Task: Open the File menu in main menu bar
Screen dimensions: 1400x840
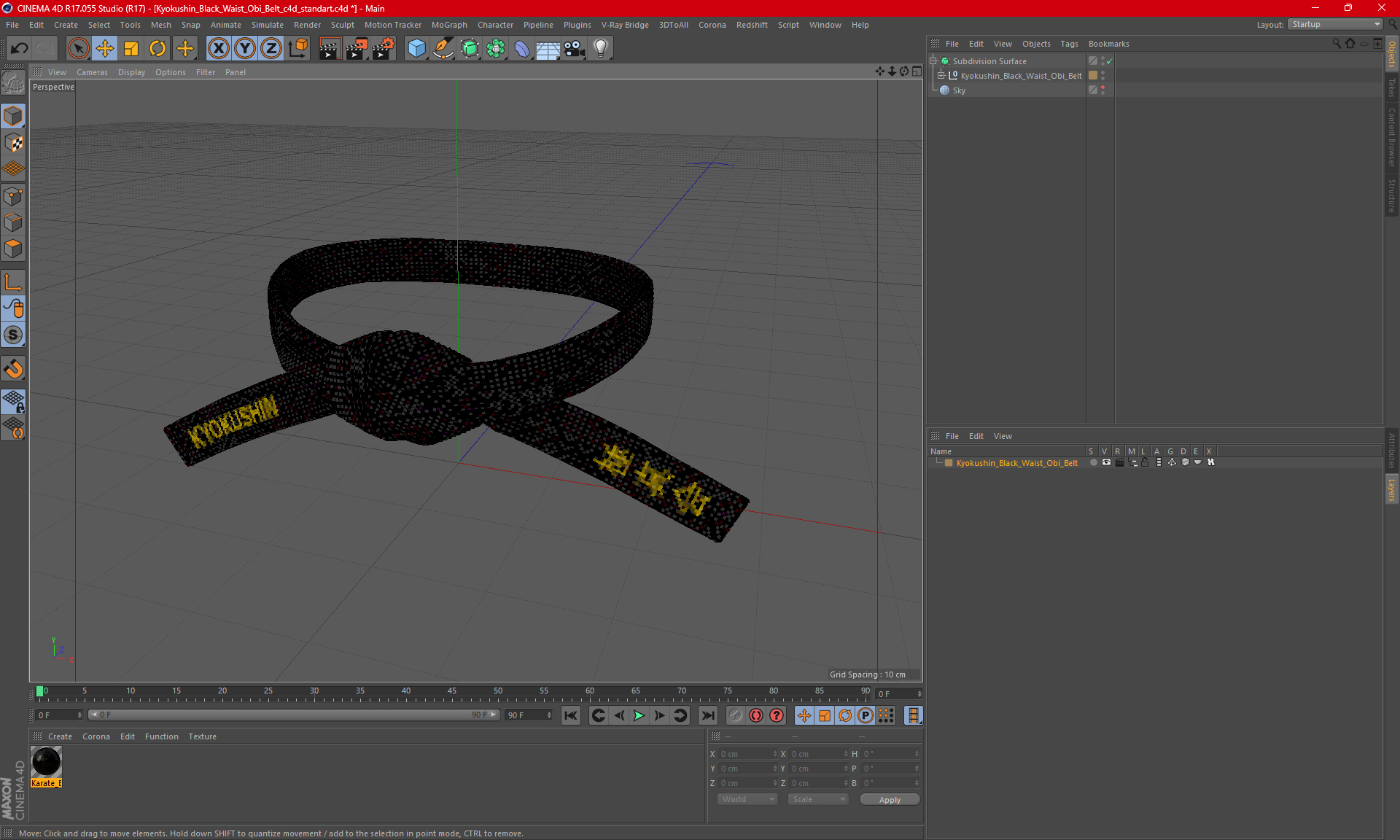Action: coord(12,25)
